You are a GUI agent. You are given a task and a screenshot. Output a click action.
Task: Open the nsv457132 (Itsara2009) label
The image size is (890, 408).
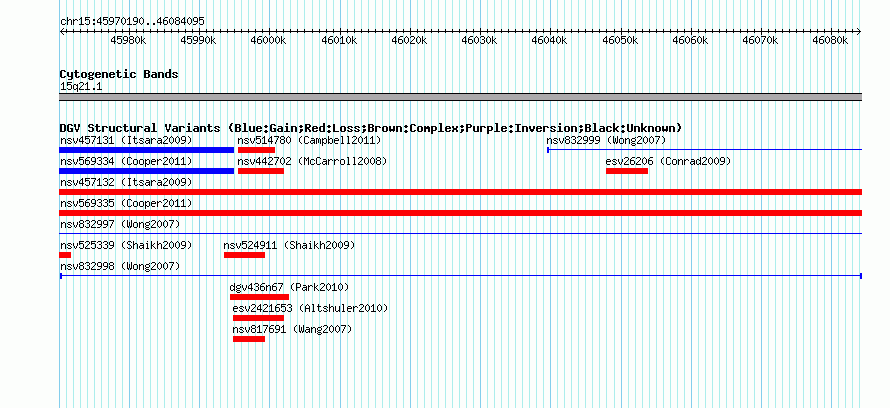(x=126, y=182)
